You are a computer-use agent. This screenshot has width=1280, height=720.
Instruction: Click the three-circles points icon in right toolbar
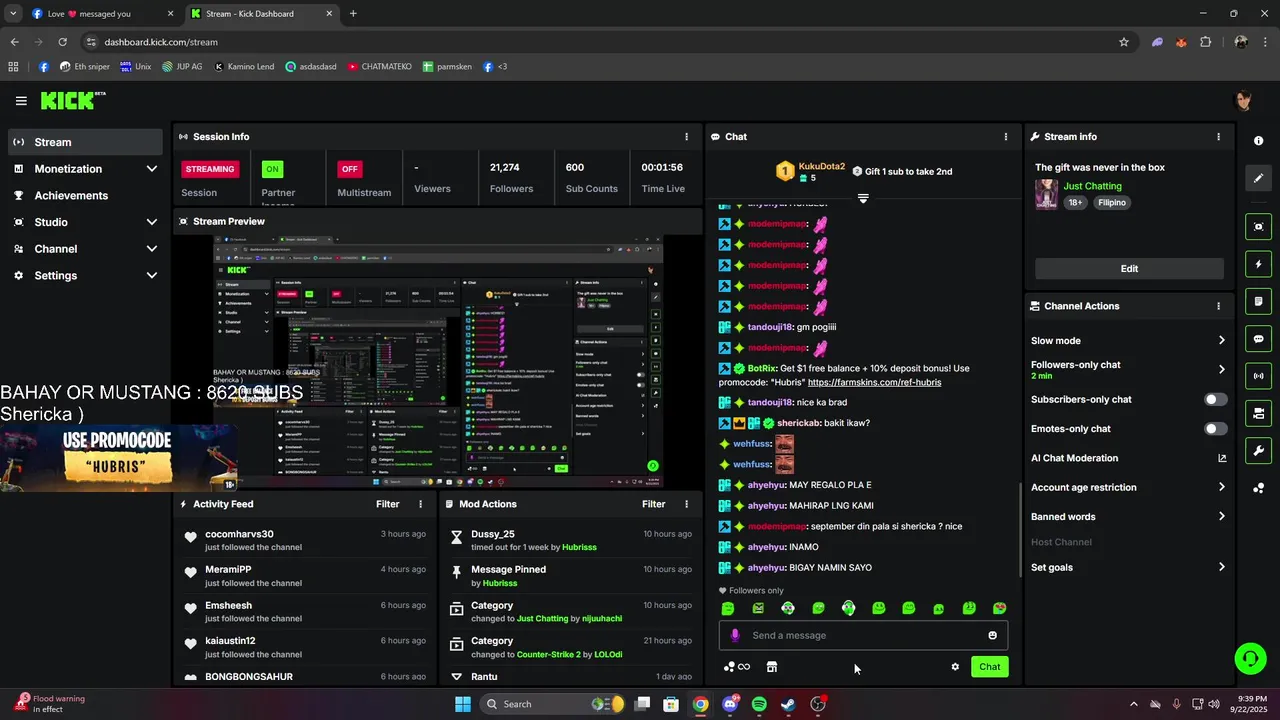pos(1258,488)
